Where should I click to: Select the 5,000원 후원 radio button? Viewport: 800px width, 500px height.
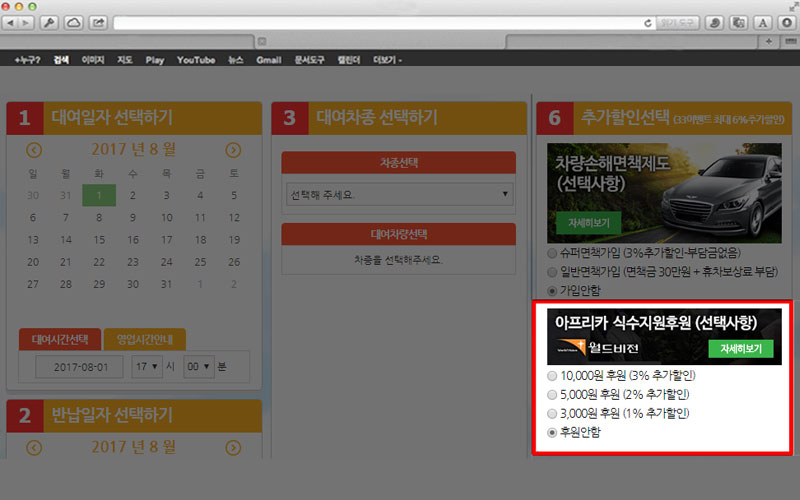click(553, 394)
